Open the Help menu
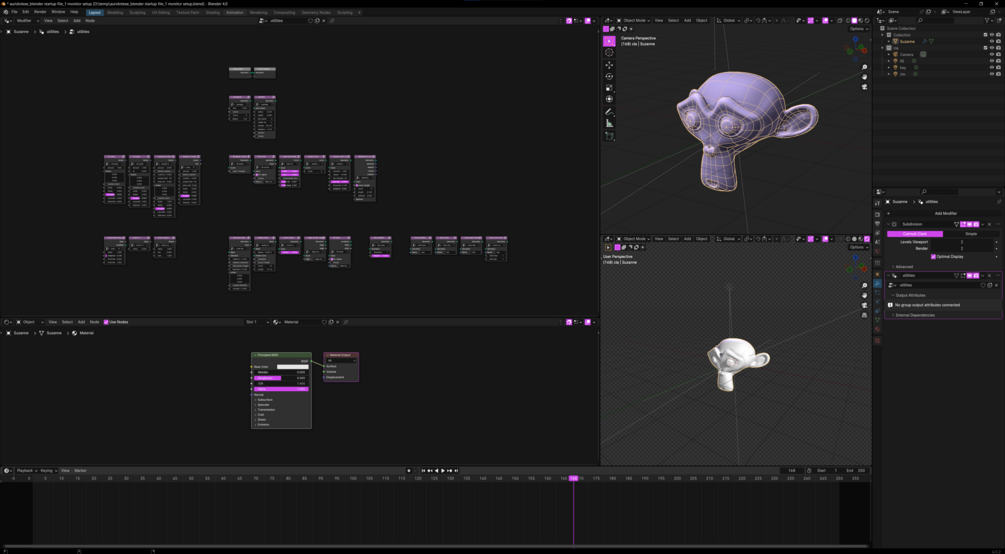1005x554 pixels. (x=74, y=12)
